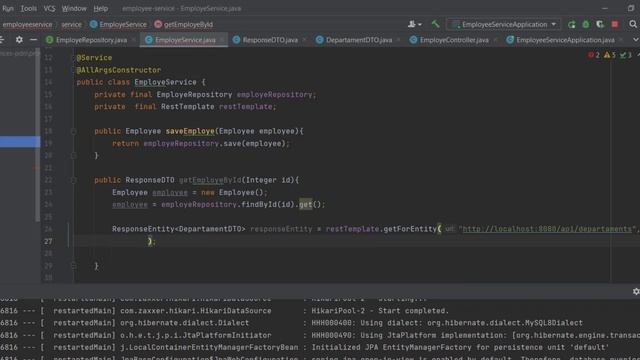
Task: Click the restTemplate field declaration
Action: 245,107
